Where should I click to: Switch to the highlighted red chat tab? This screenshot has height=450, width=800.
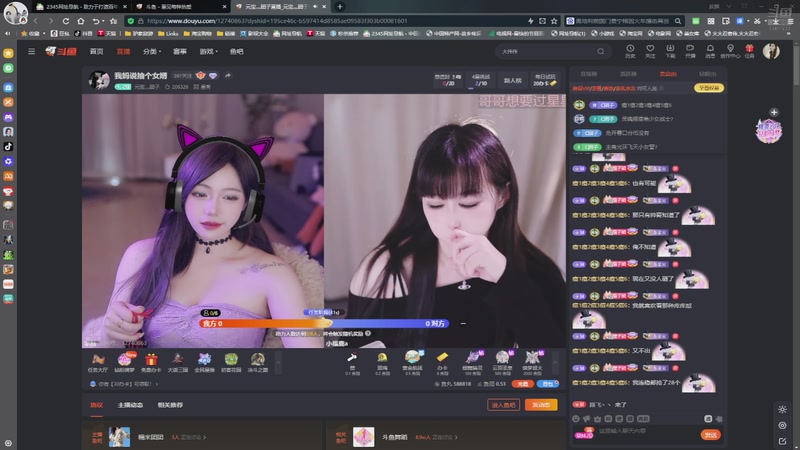(x=668, y=74)
